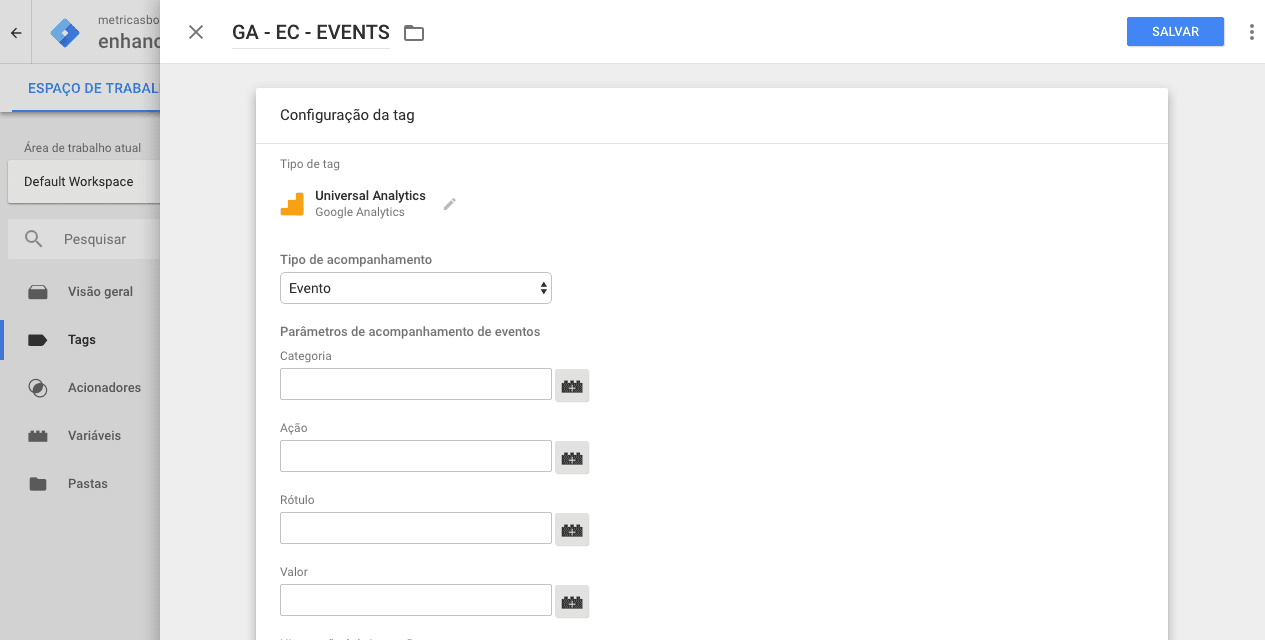Click the variable picker icon beside Valor
The width and height of the screenshot is (1265, 640).
[x=571, y=601]
